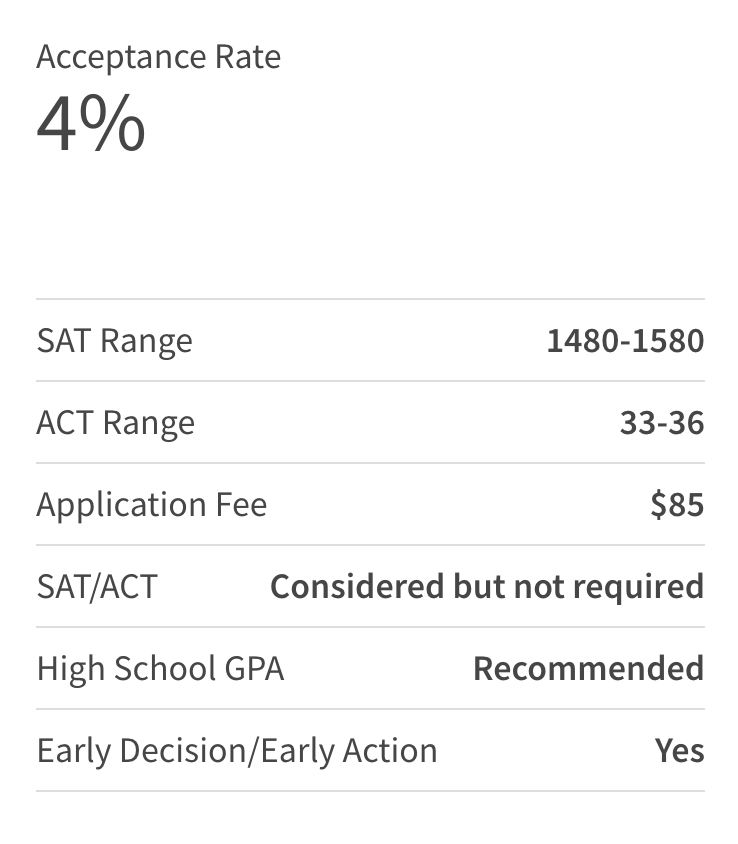Click the divider line above SAT Range
The image size is (738, 844).
tap(370, 299)
